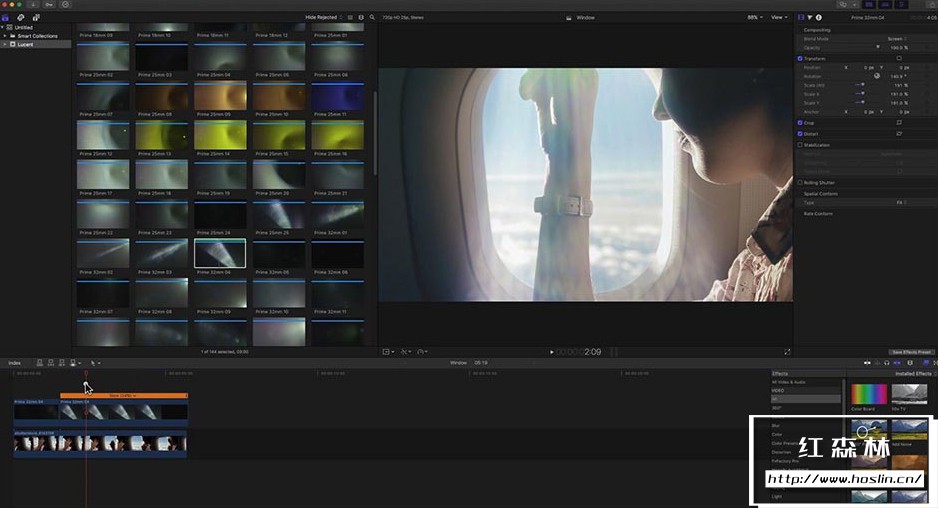Click the Rotation dial control
Screen dimensions: 938x508
coord(877,76)
